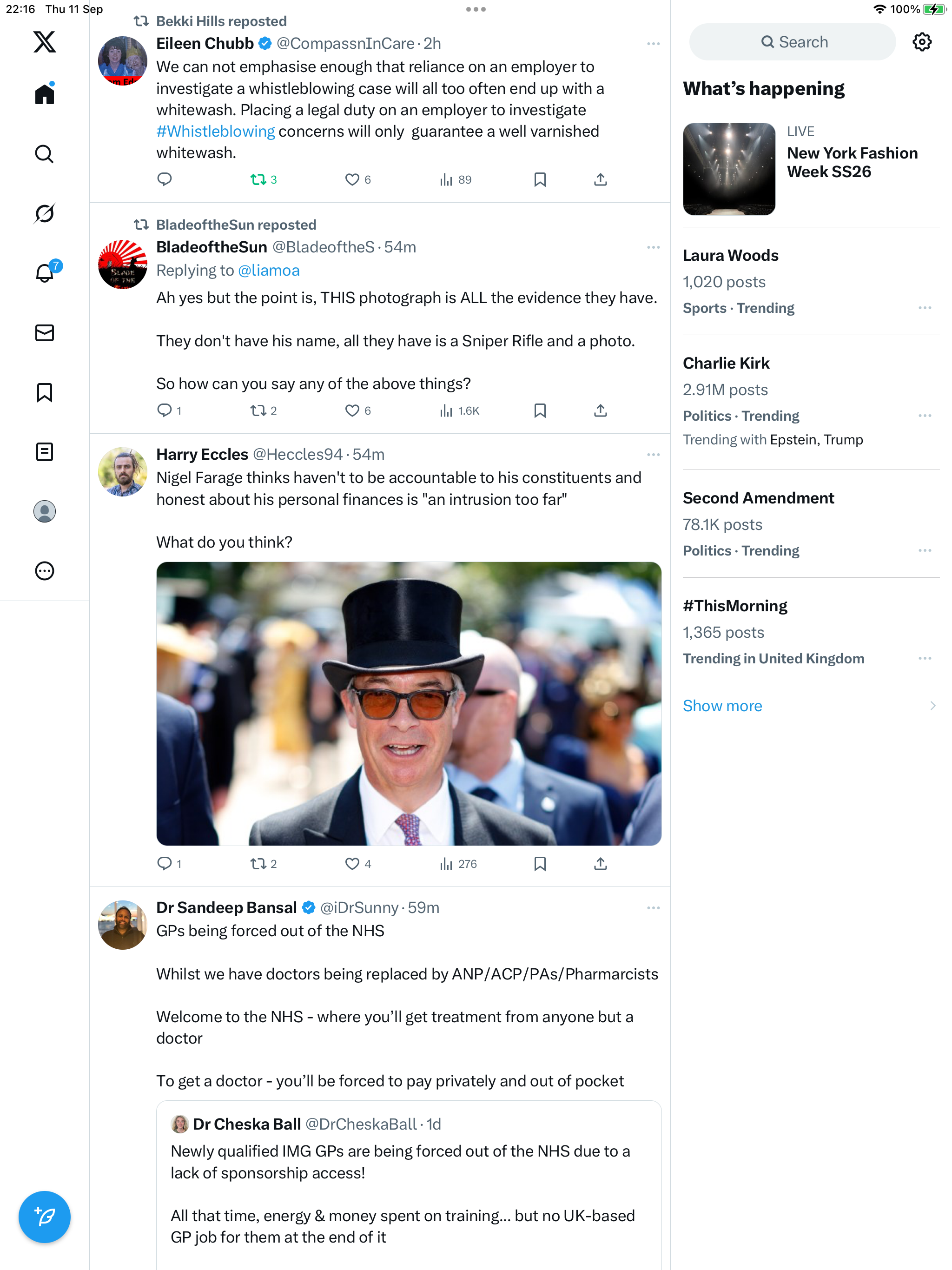Open Notifications bell in sidebar
The height and width of the screenshot is (1270, 952).
tap(44, 273)
